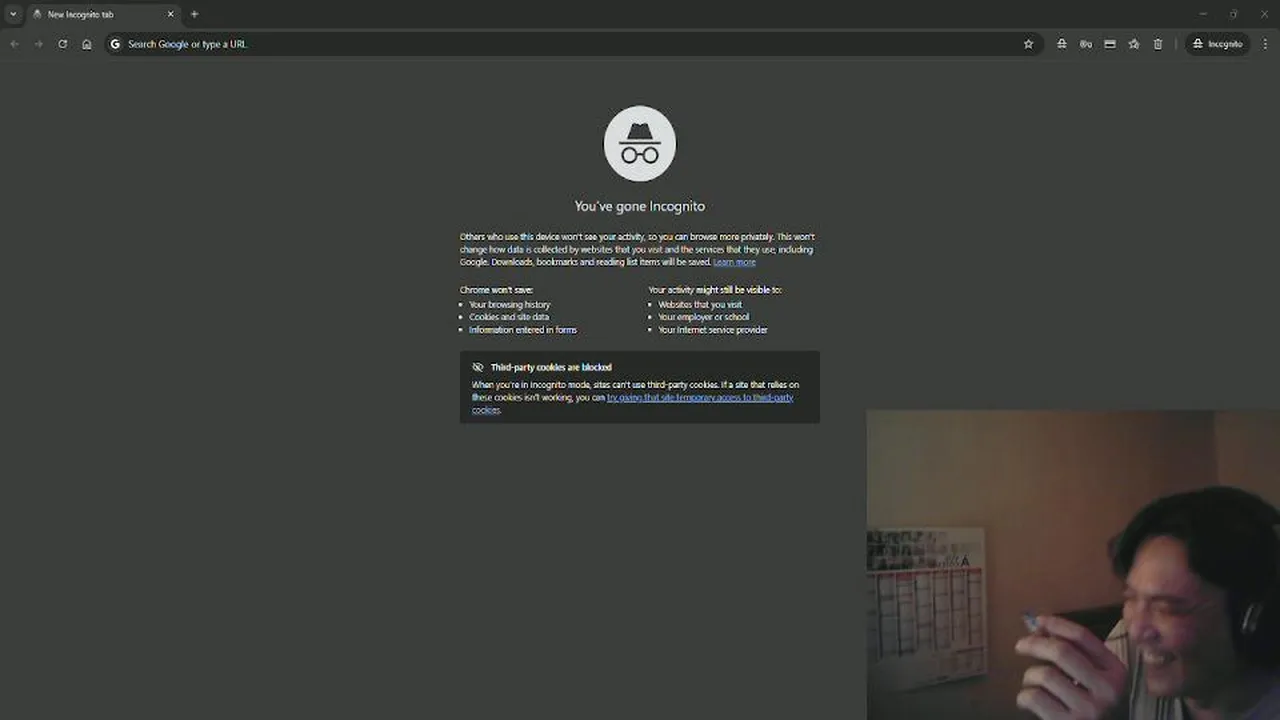1280x720 pixels.
Task: Minimize the Chrome window
Action: point(1203,14)
